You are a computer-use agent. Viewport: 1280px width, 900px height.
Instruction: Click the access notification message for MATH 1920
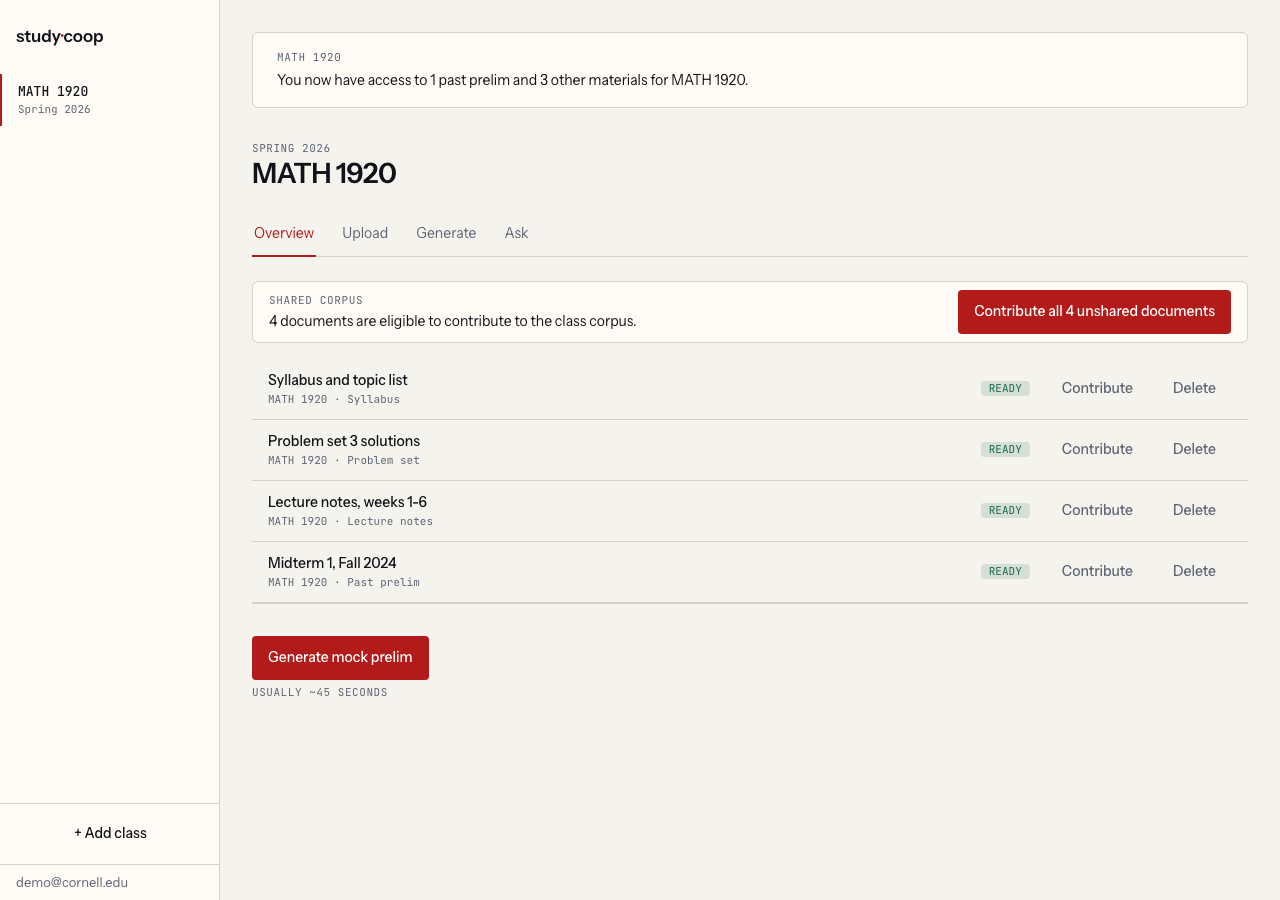(512, 80)
